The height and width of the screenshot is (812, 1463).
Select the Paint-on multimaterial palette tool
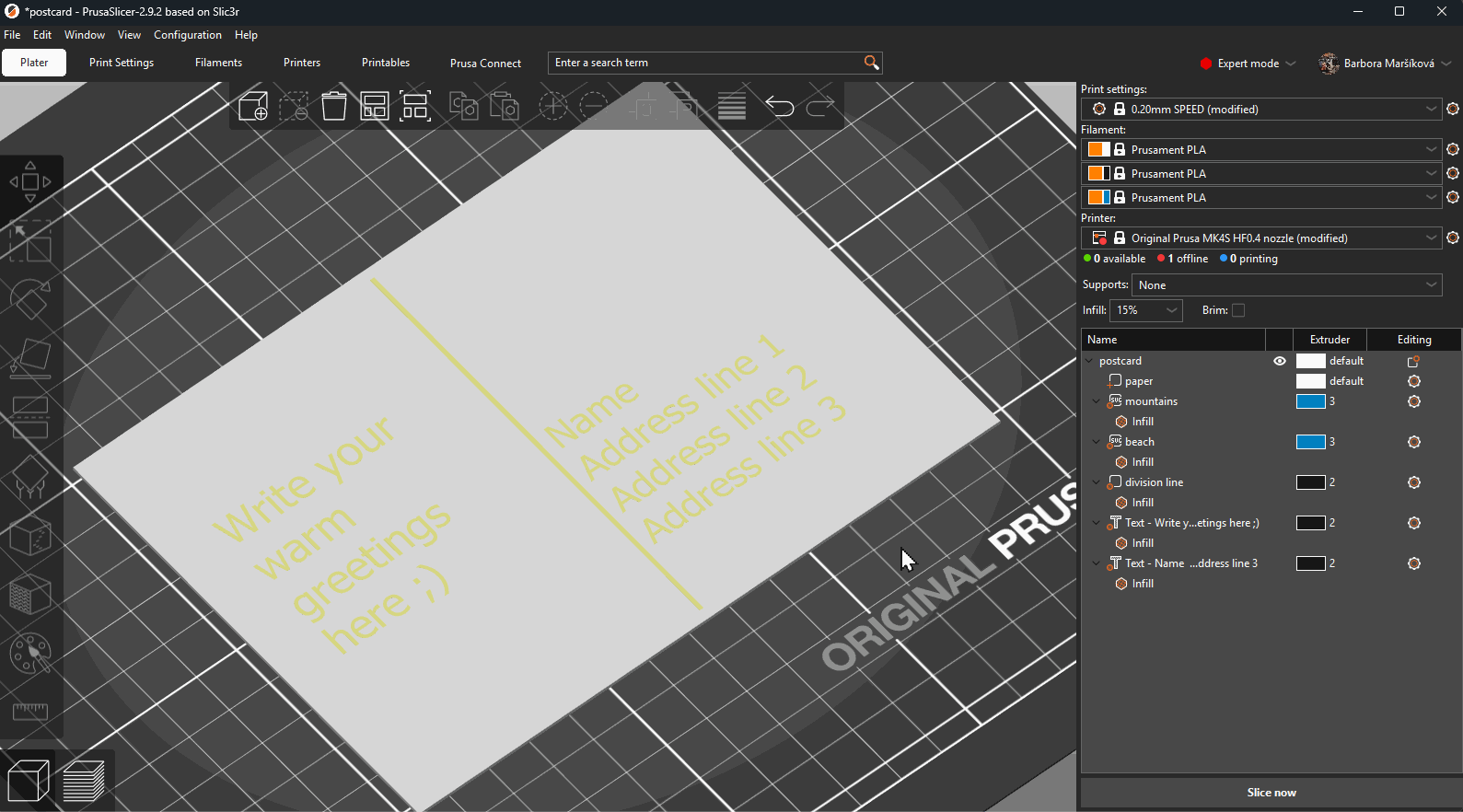pos(30,655)
